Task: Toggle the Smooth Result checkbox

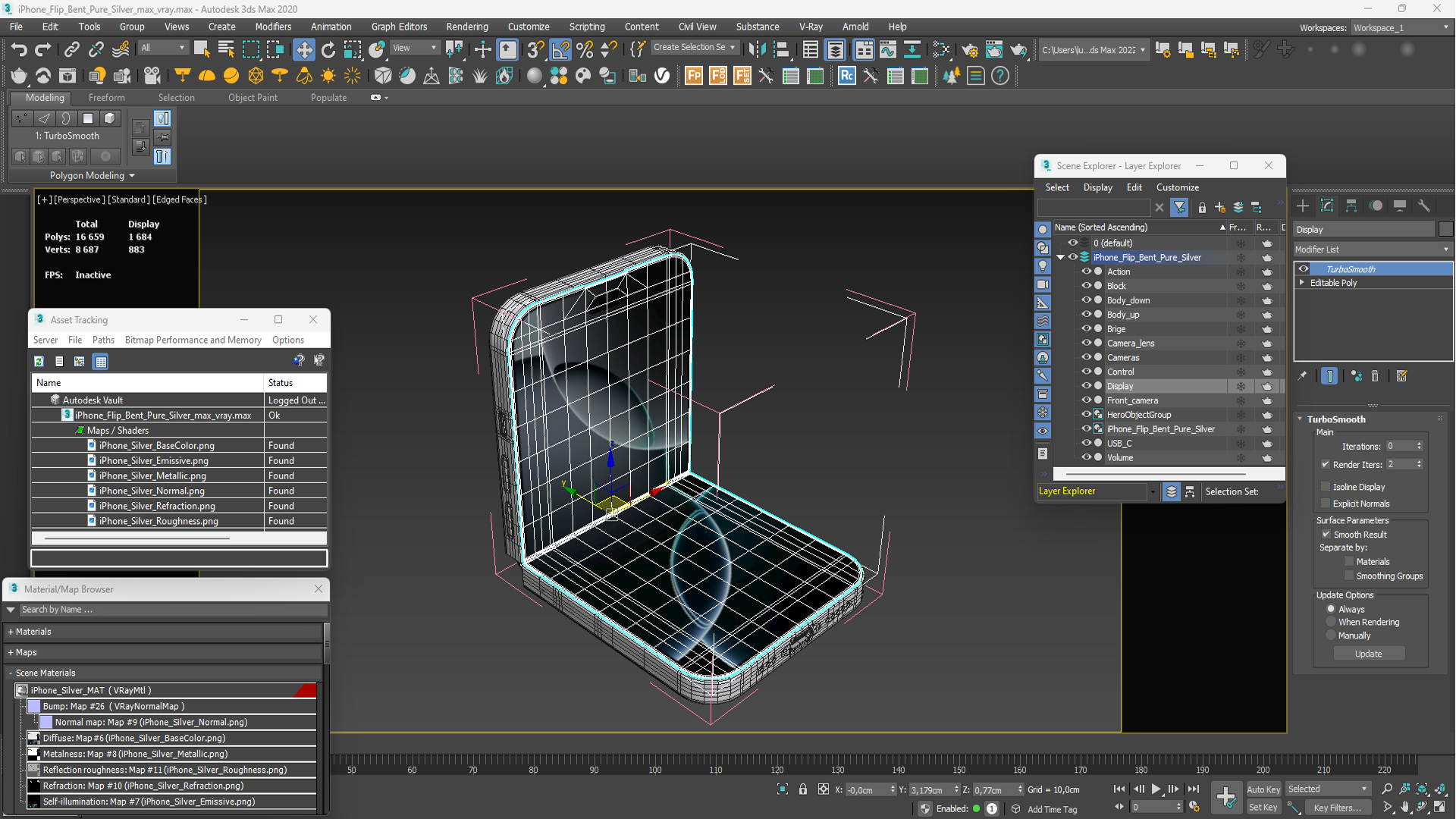Action: coord(1326,535)
